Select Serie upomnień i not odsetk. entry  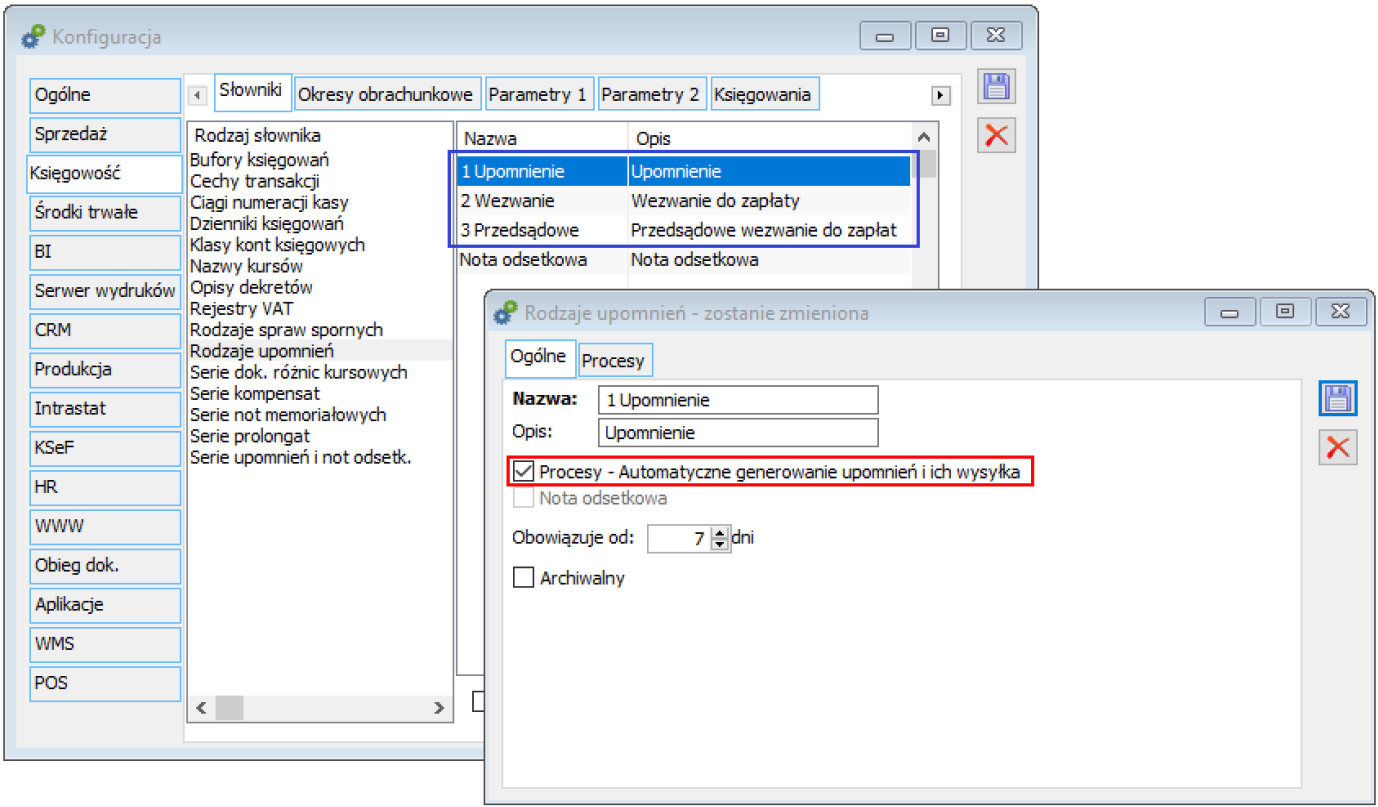(x=320, y=457)
